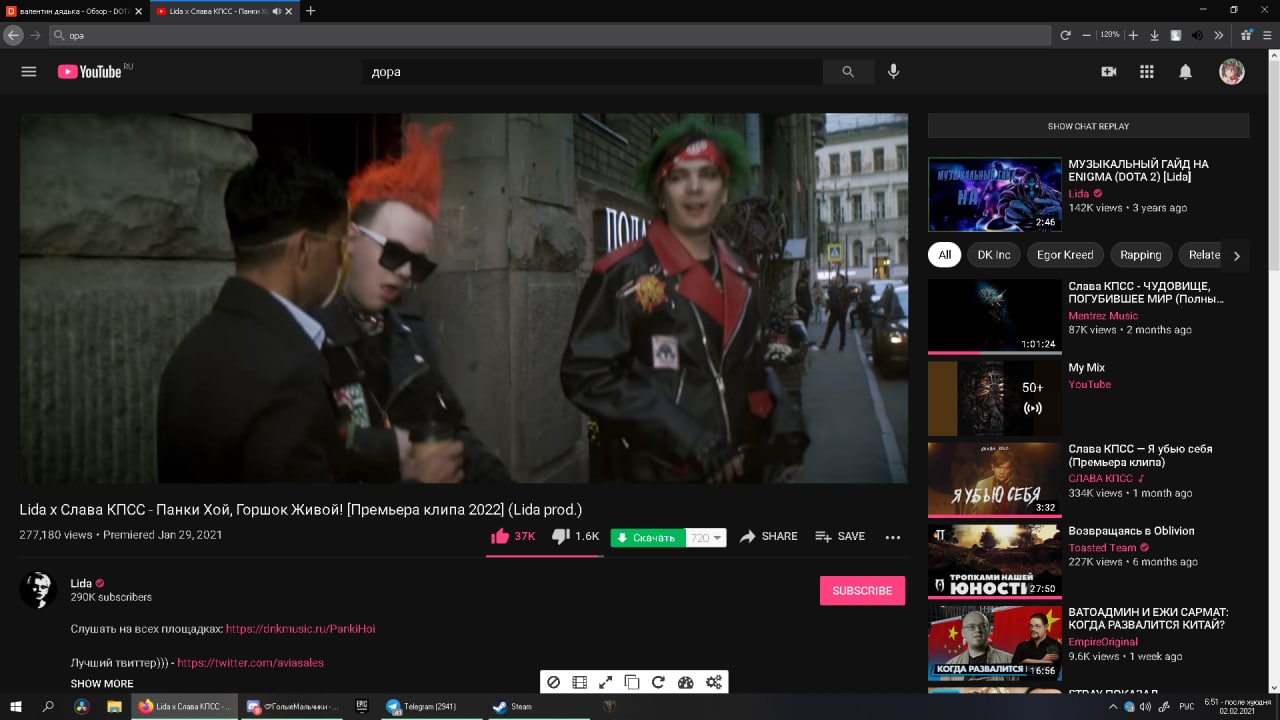Open the Enigma Dota 2 guide thumbnail
The width and height of the screenshot is (1280, 720).
tap(994, 194)
